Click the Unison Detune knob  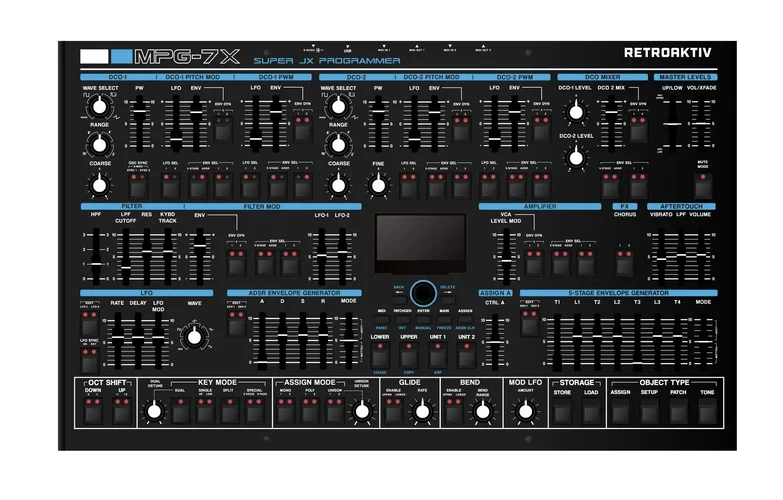[362, 411]
